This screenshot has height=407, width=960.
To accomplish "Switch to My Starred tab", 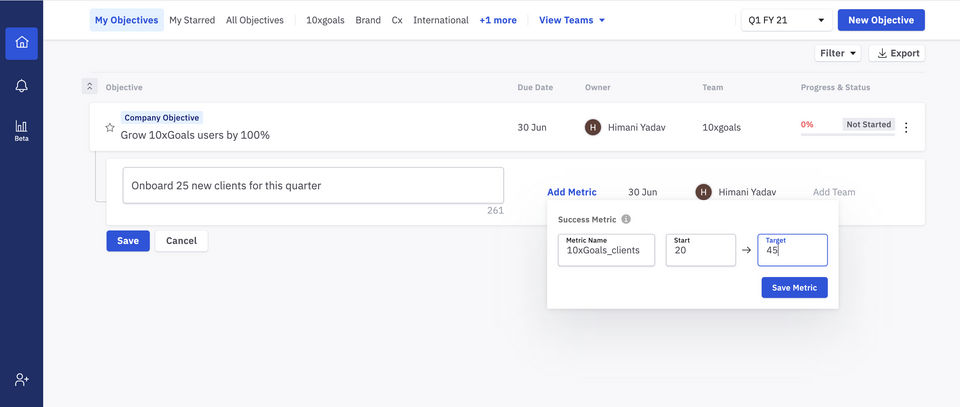I will click(x=192, y=20).
